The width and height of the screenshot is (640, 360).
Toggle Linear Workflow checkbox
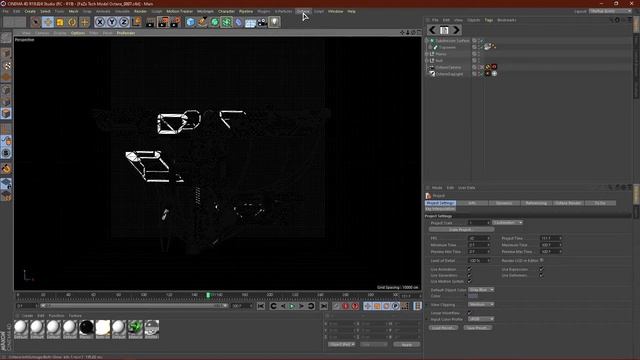(469, 313)
